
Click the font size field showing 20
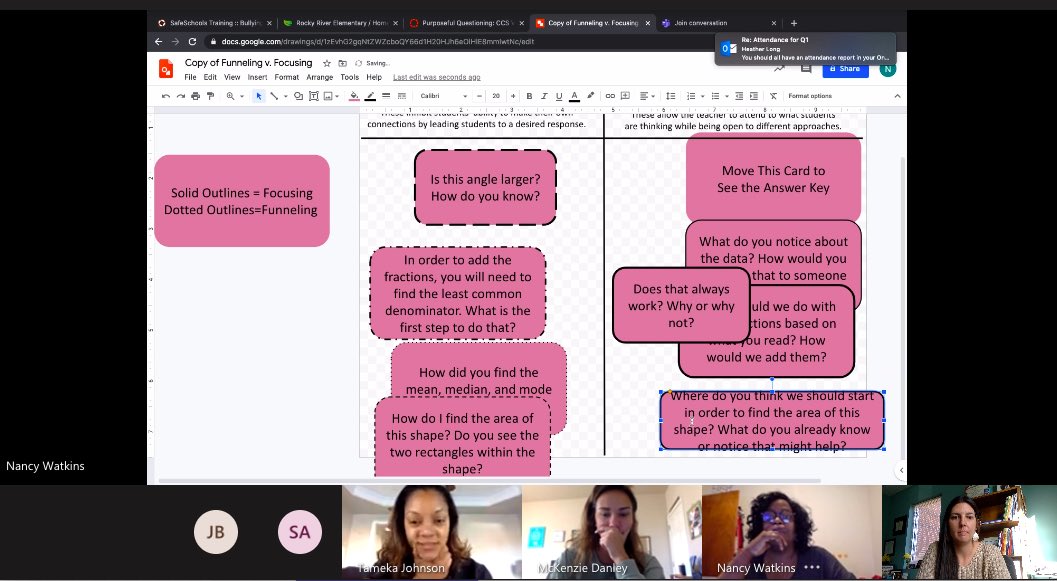point(496,96)
